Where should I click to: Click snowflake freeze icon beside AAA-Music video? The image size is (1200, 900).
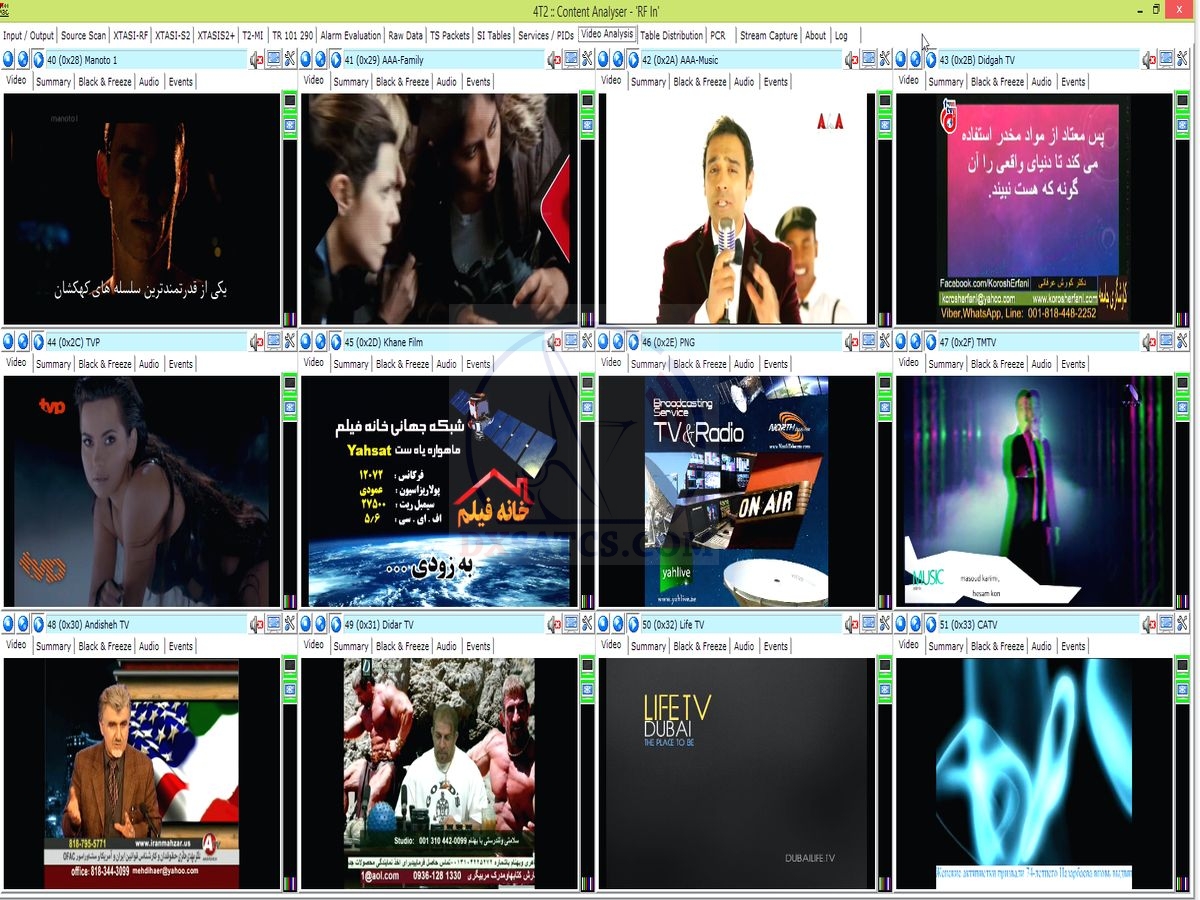[884, 125]
